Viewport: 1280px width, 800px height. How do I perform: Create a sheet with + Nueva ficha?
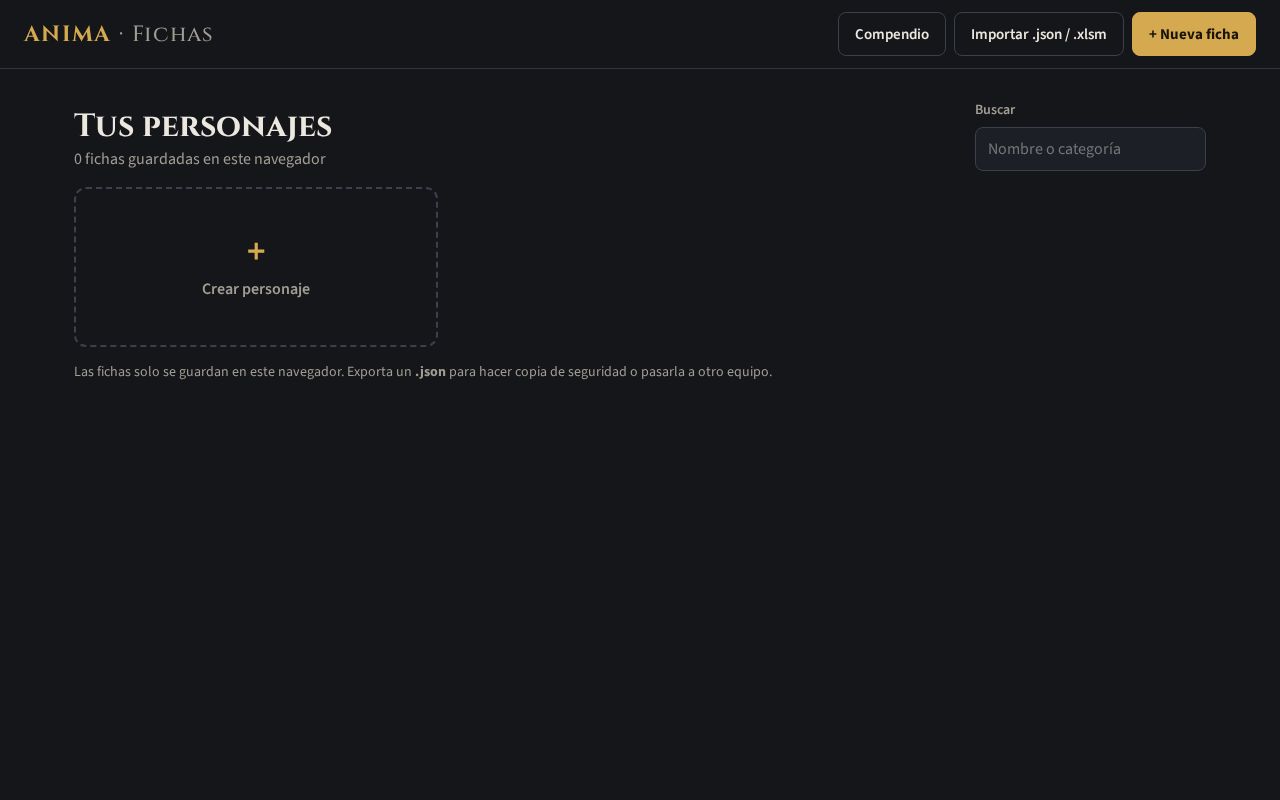1193,34
